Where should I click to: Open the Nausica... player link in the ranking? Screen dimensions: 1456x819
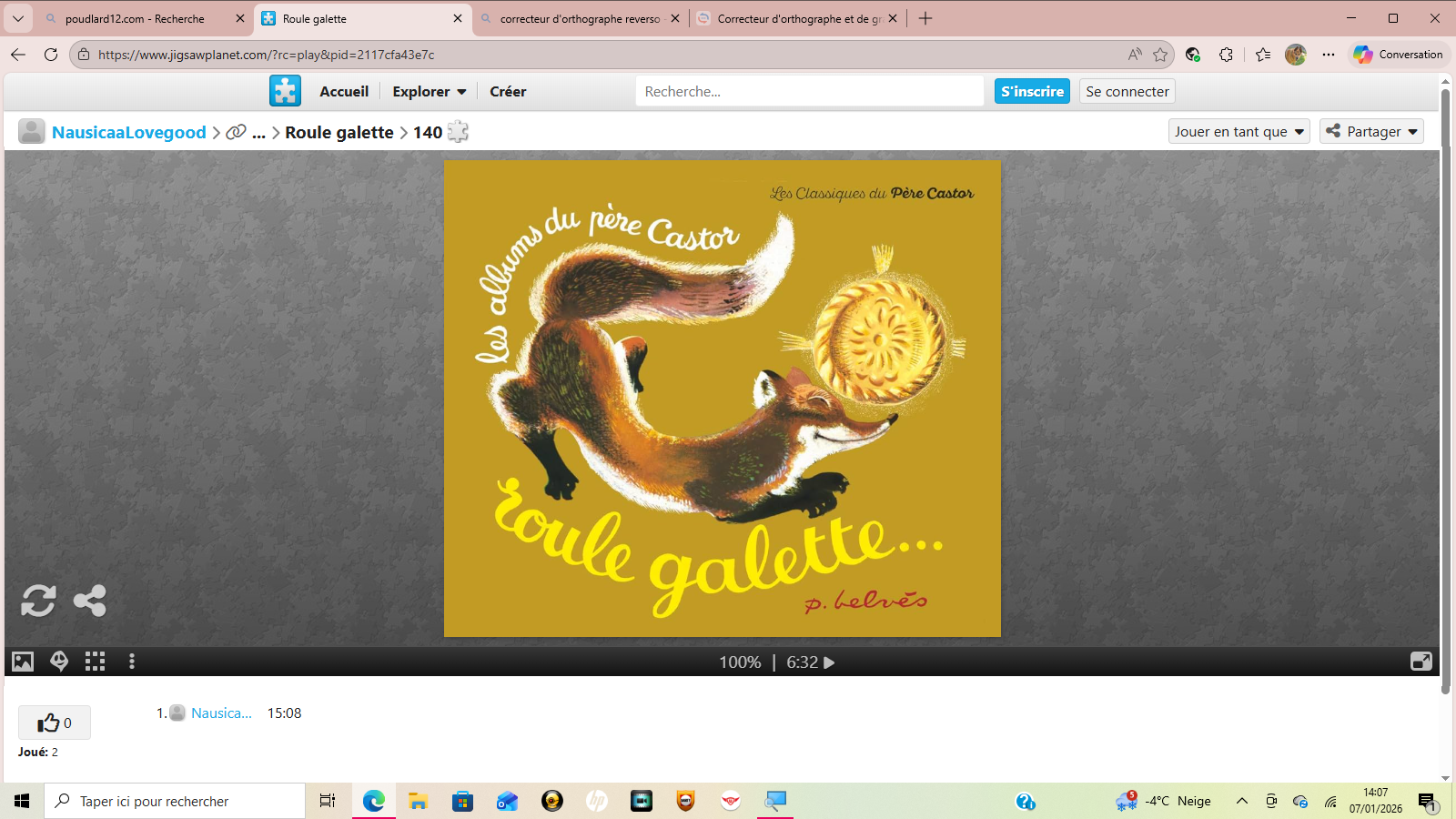pos(221,713)
